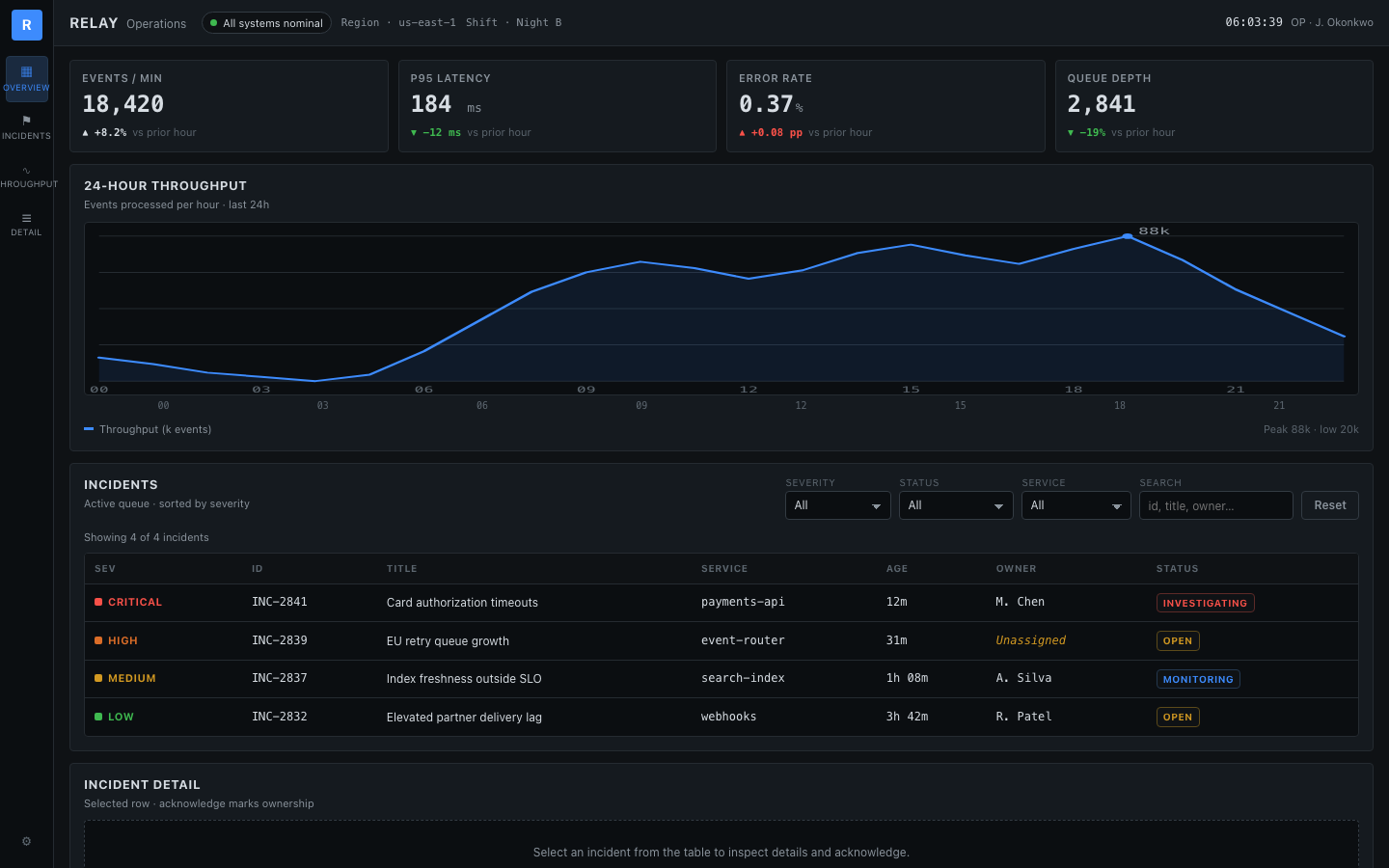This screenshot has height=868, width=1389.
Task: Click the Events / Min value 18,420
Action: [x=123, y=104]
